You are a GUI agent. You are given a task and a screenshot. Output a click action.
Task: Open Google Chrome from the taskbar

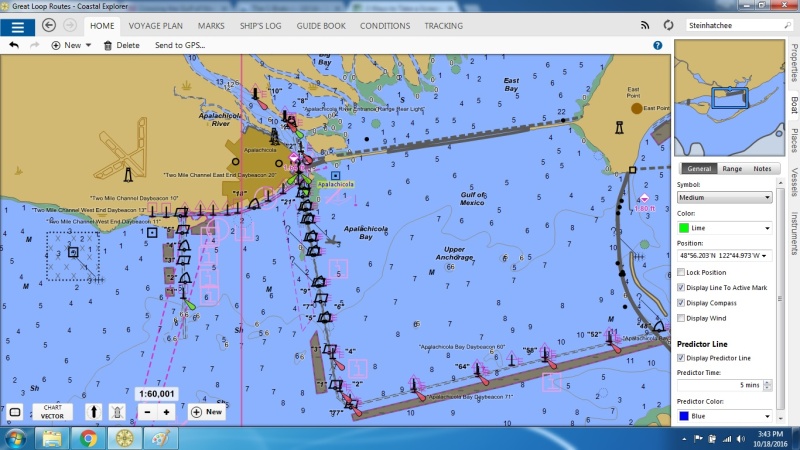click(88, 438)
